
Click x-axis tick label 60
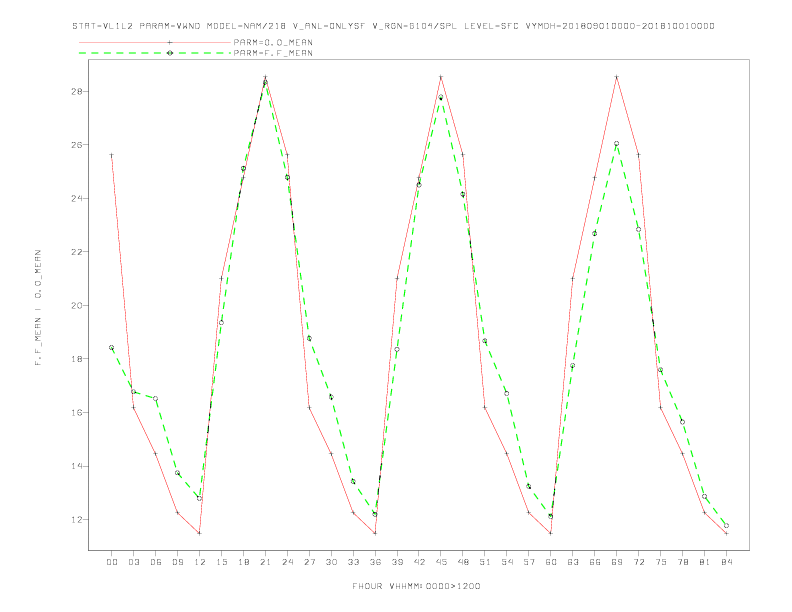(x=551, y=562)
